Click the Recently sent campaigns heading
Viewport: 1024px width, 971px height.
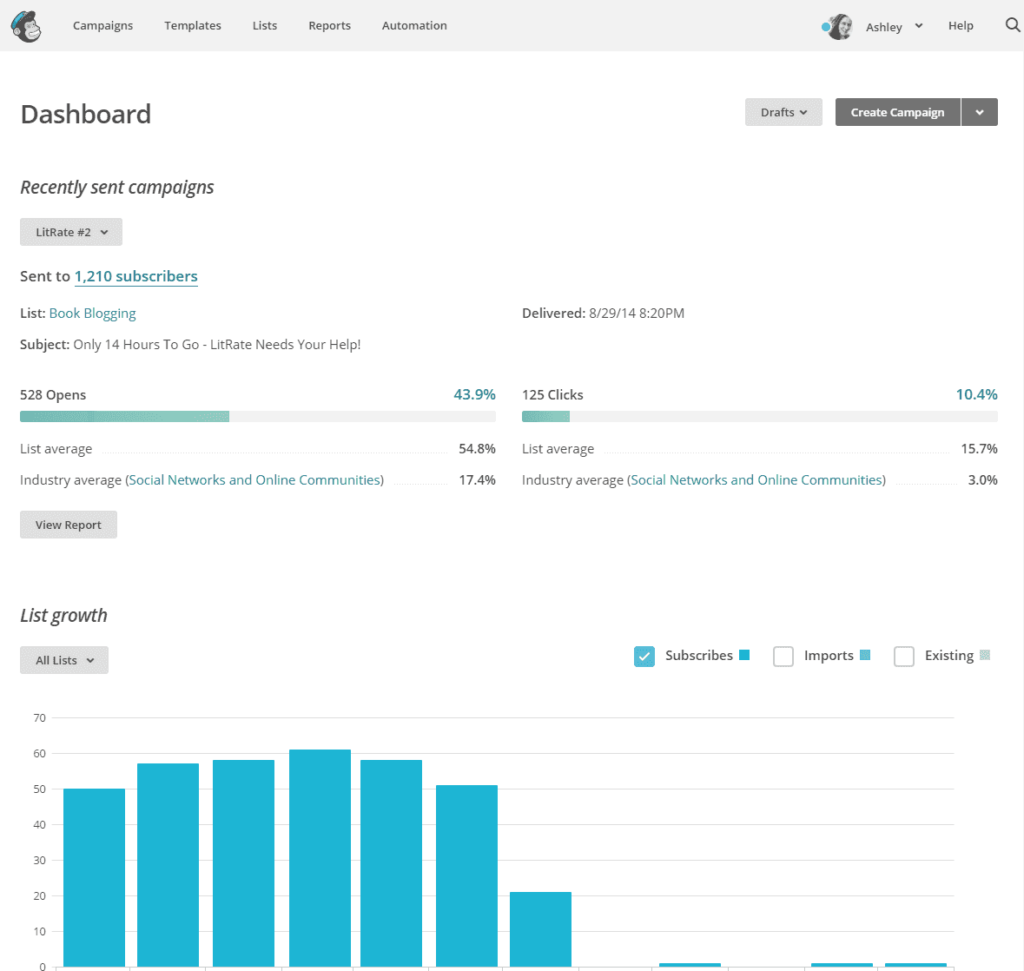[x=117, y=187]
